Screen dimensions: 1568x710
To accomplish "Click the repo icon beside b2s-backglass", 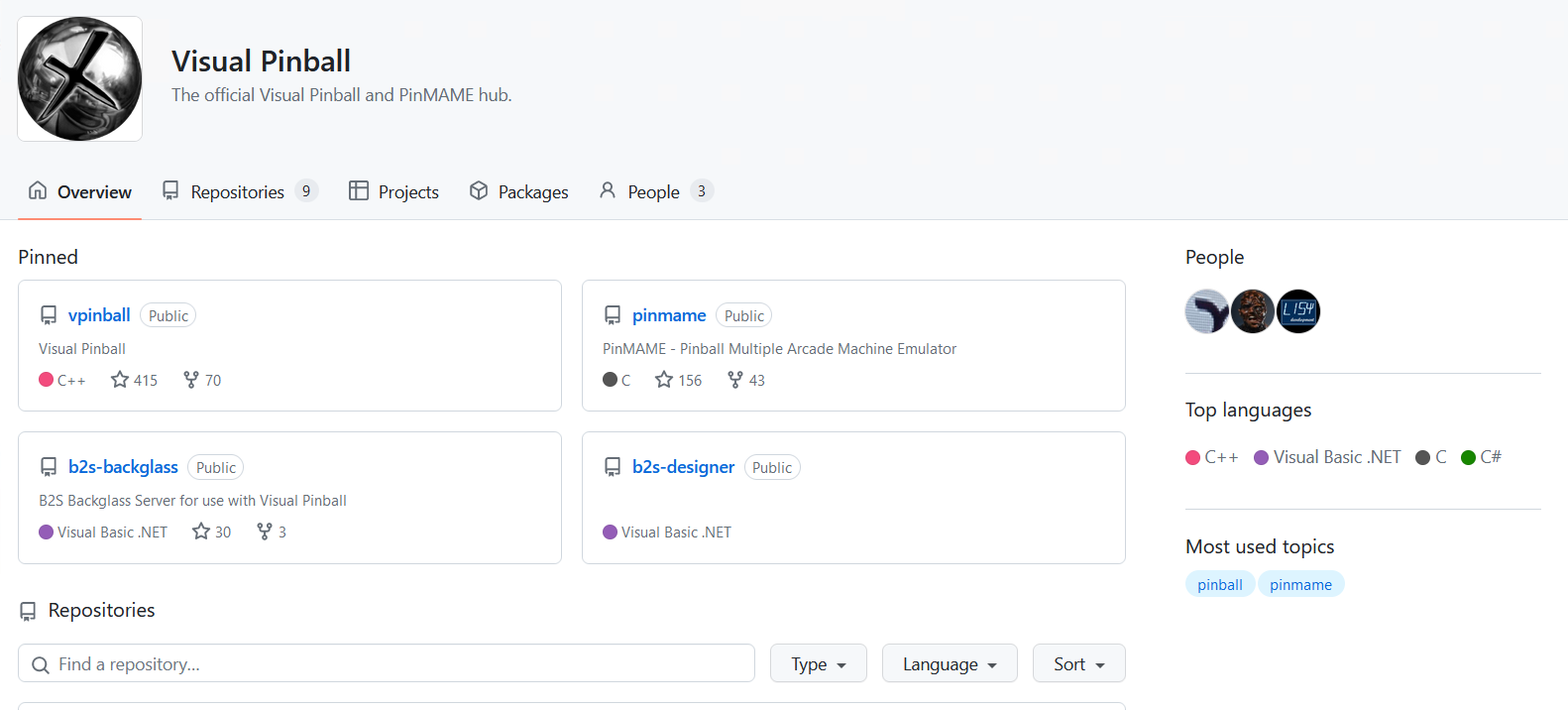I will click(49, 467).
